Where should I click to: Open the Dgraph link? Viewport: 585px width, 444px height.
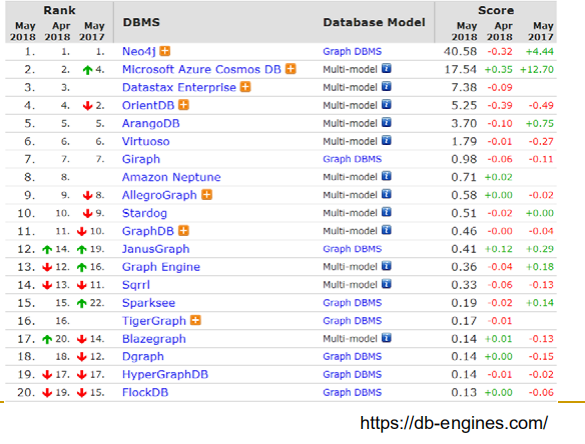(143, 357)
